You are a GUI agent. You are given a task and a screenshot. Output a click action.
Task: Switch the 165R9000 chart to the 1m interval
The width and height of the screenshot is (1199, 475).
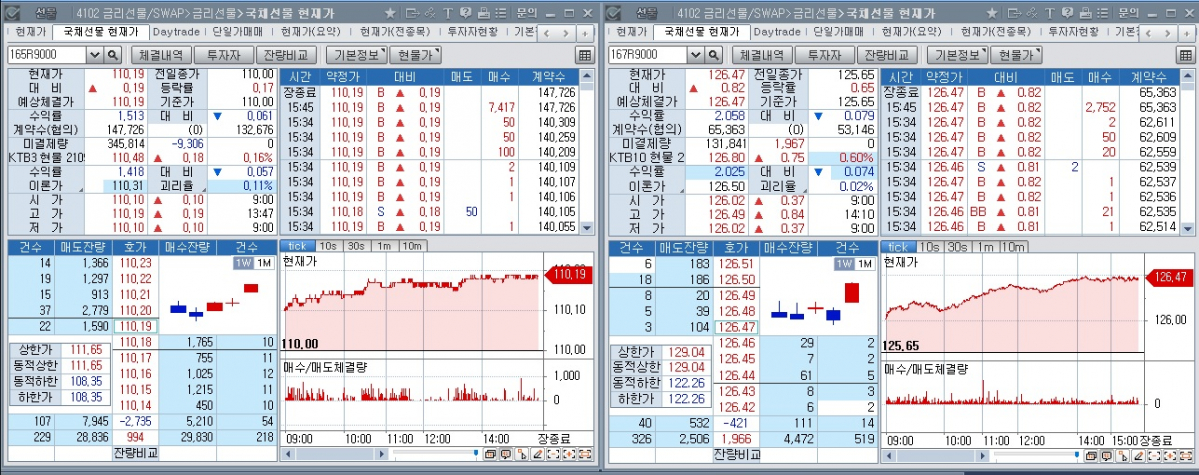(384, 246)
